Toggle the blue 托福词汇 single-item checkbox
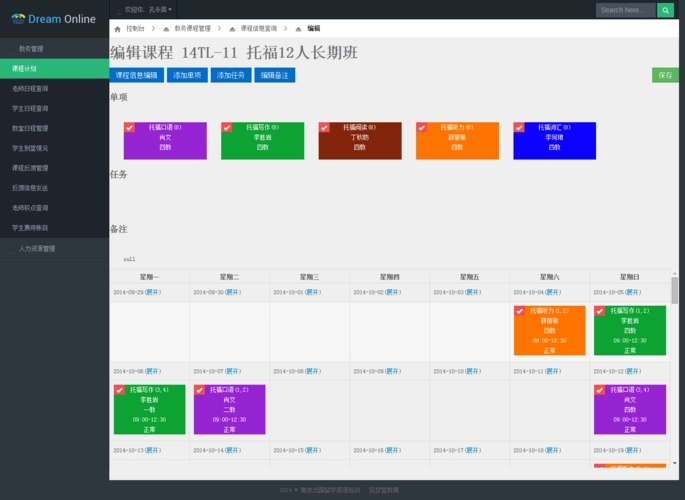Viewport: 685px width, 500px height. (x=519, y=127)
